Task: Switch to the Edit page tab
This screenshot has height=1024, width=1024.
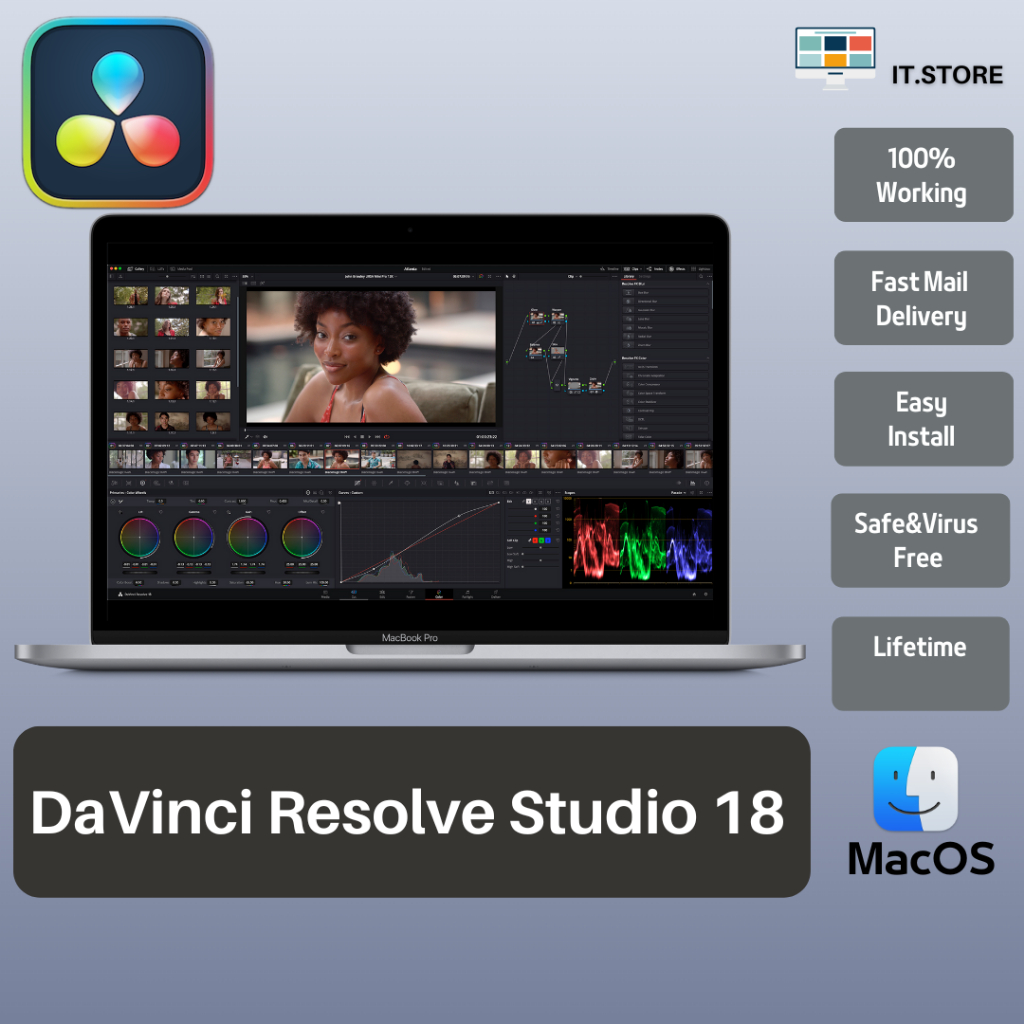Action: [381, 592]
